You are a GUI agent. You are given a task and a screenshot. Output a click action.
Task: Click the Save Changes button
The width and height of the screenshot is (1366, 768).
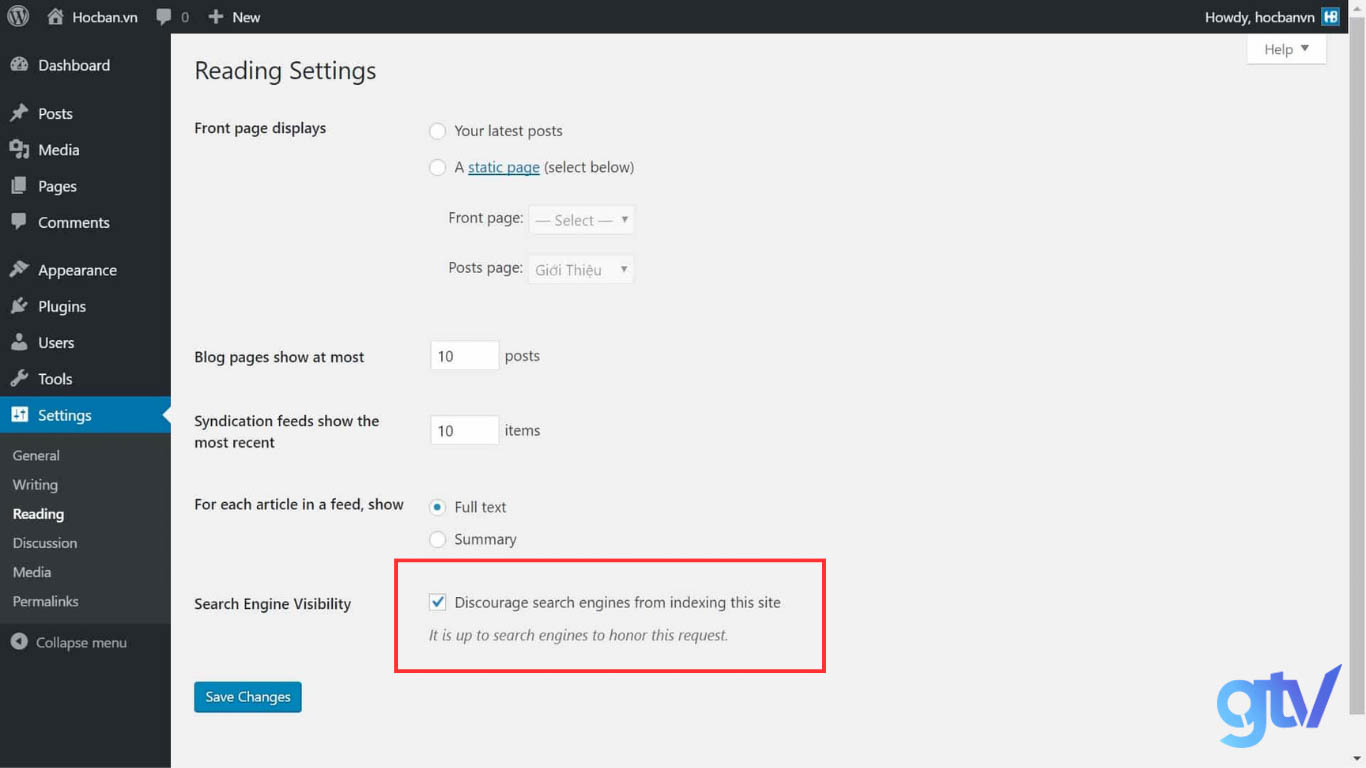(x=247, y=696)
